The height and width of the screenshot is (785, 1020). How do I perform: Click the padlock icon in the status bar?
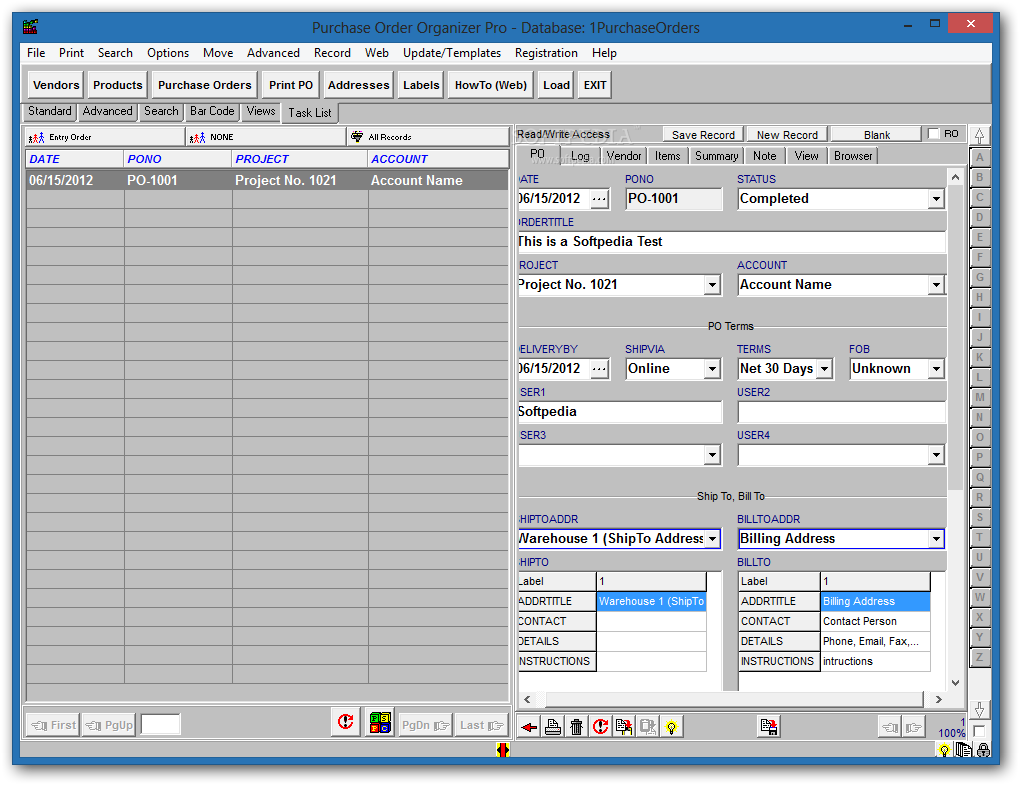pos(984,751)
